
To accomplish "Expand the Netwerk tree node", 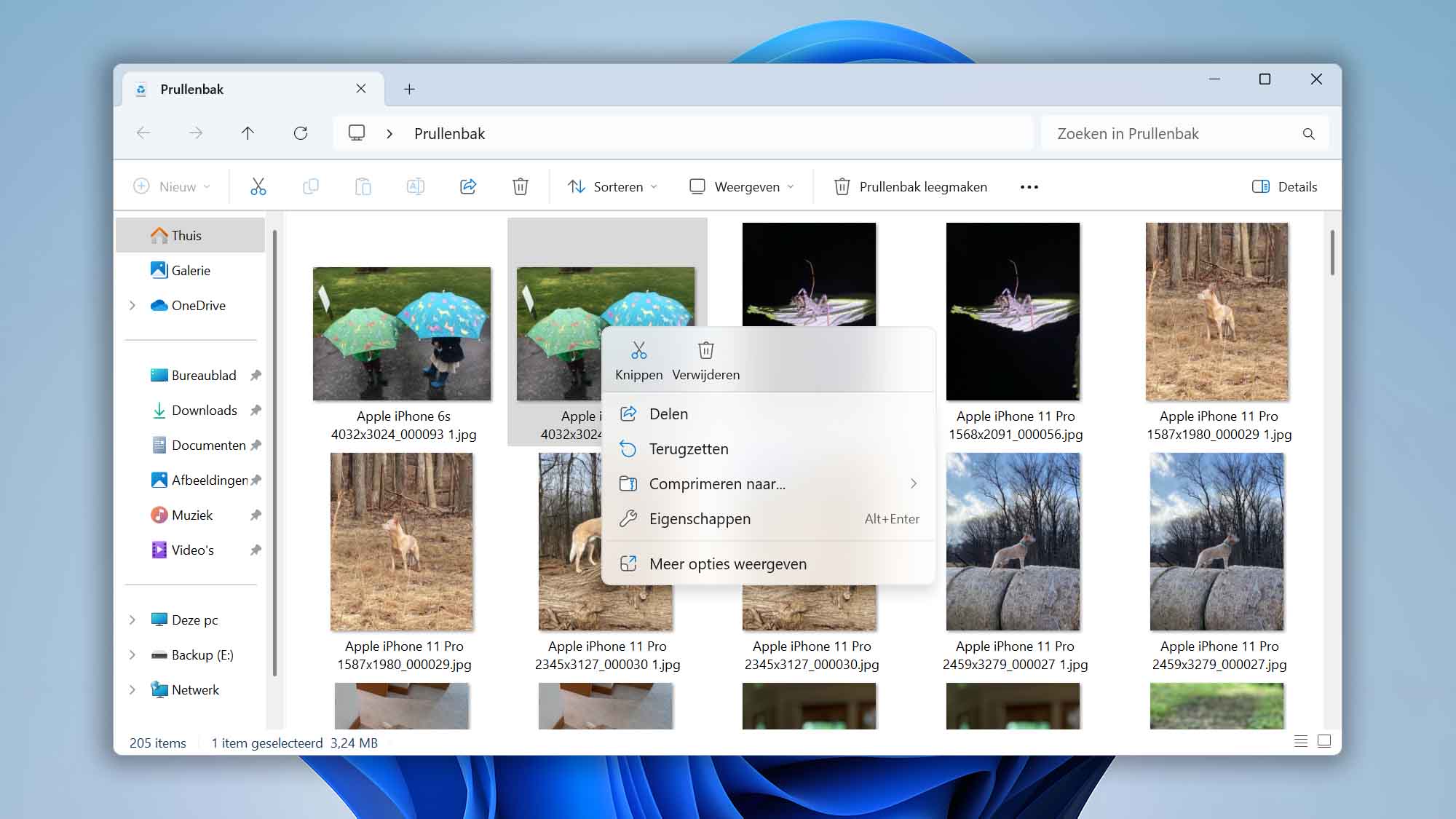I will coord(132,690).
